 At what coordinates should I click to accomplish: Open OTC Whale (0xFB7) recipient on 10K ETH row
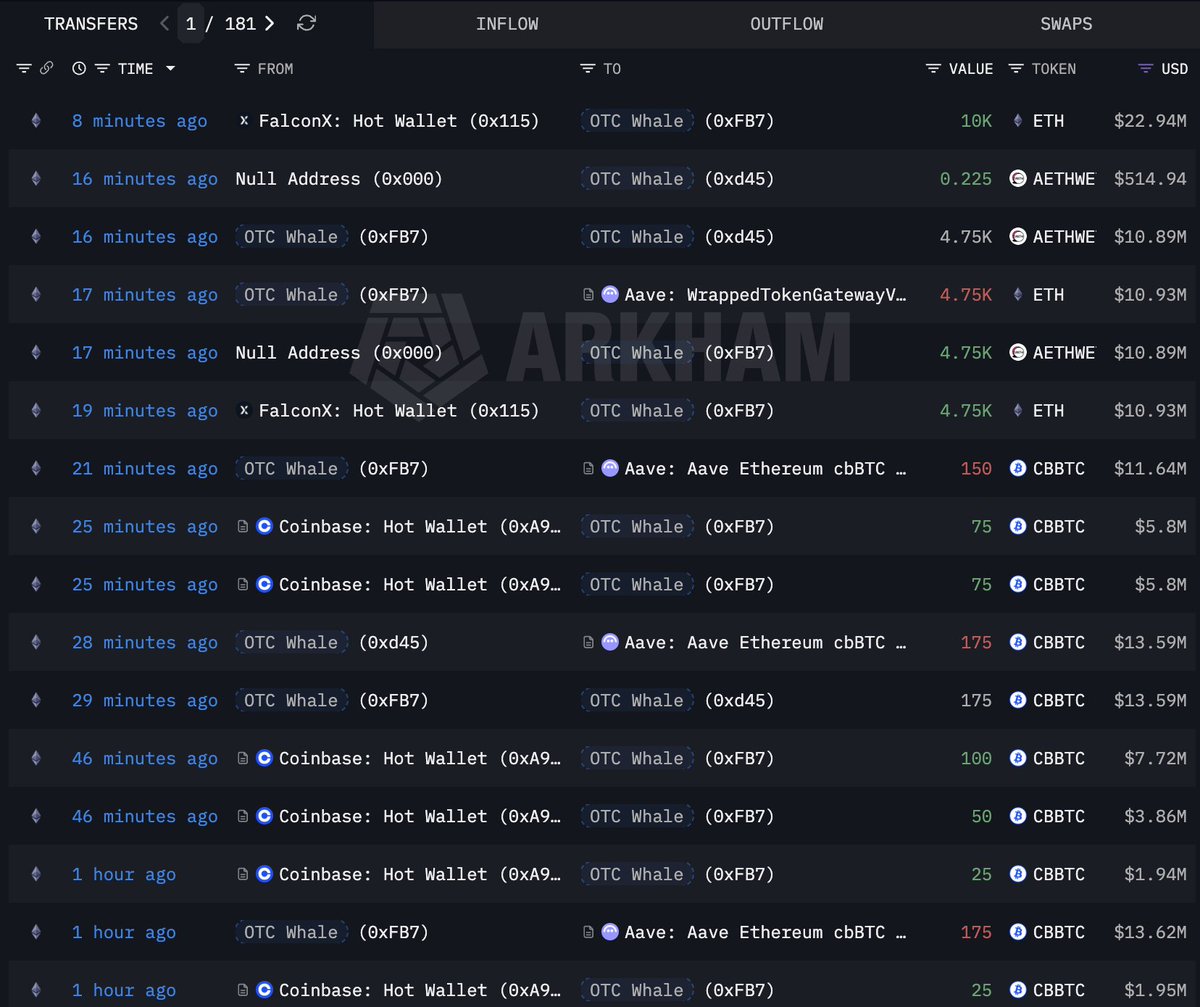677,121
